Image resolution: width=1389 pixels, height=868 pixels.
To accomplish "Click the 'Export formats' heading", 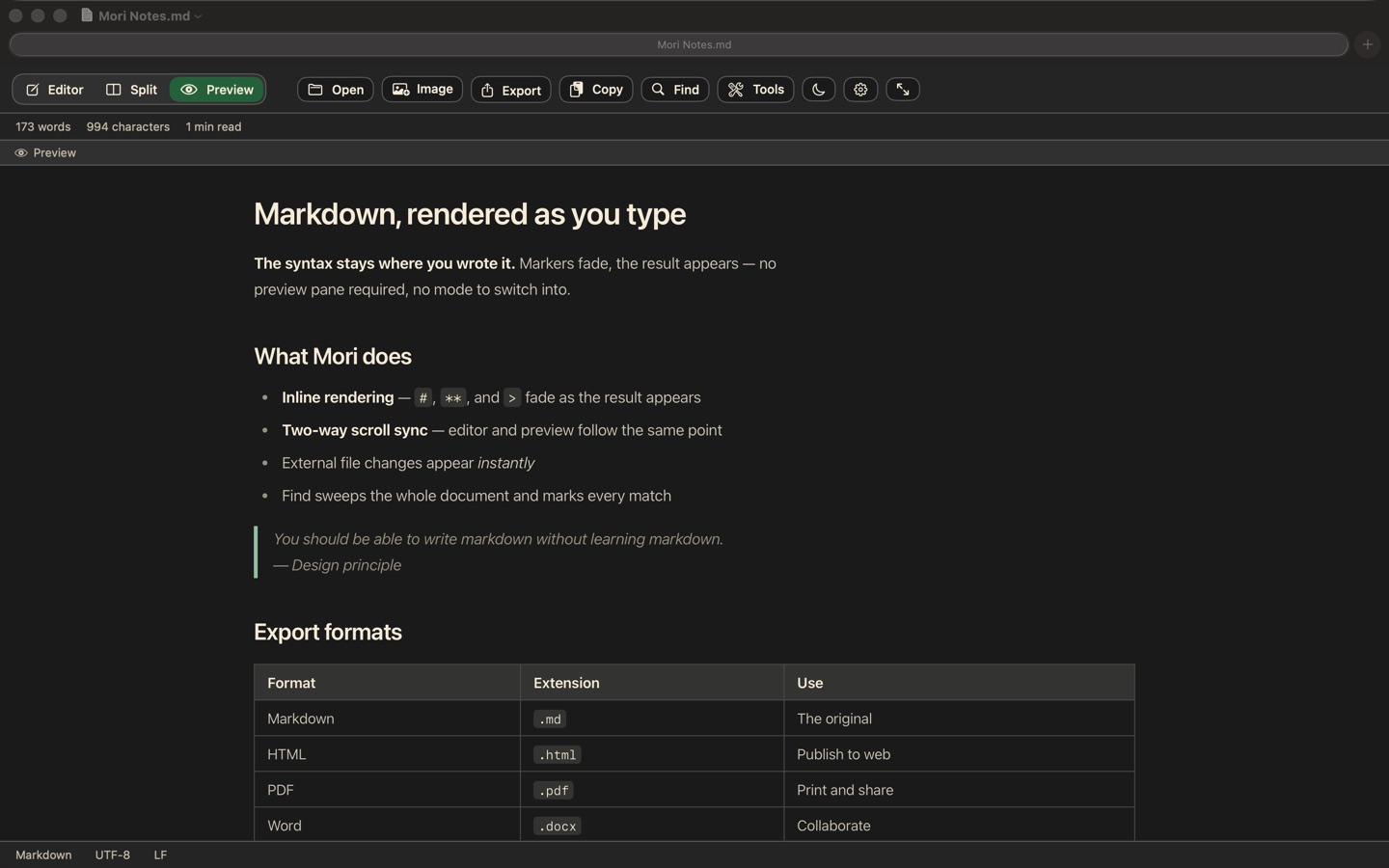I will pos(328,633).
